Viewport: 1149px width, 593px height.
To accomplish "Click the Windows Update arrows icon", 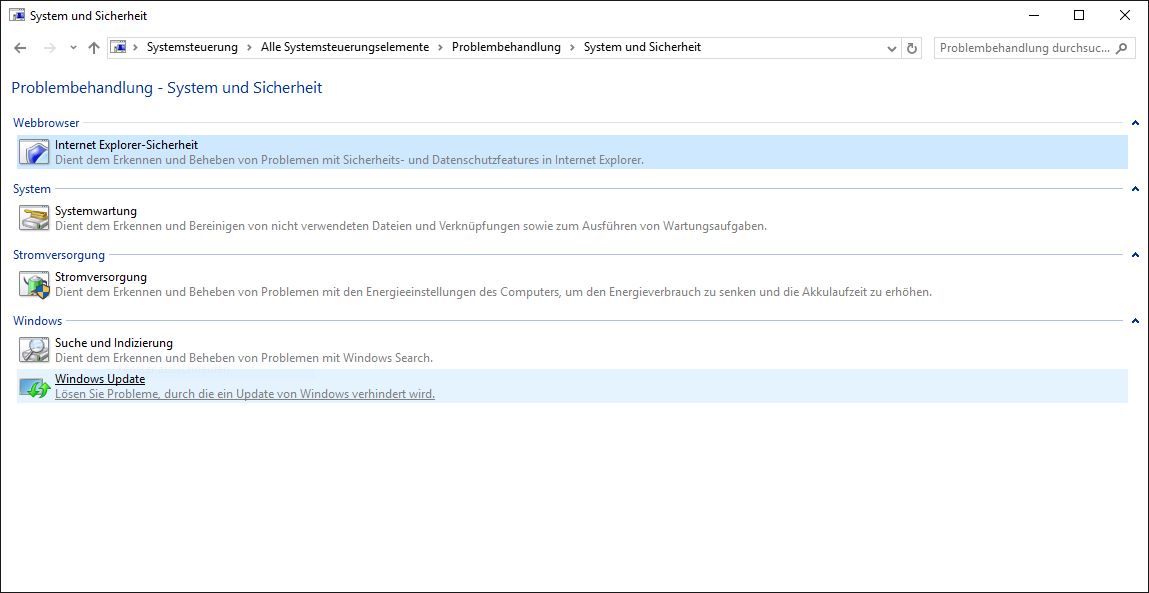I will [x=34, y=386].
